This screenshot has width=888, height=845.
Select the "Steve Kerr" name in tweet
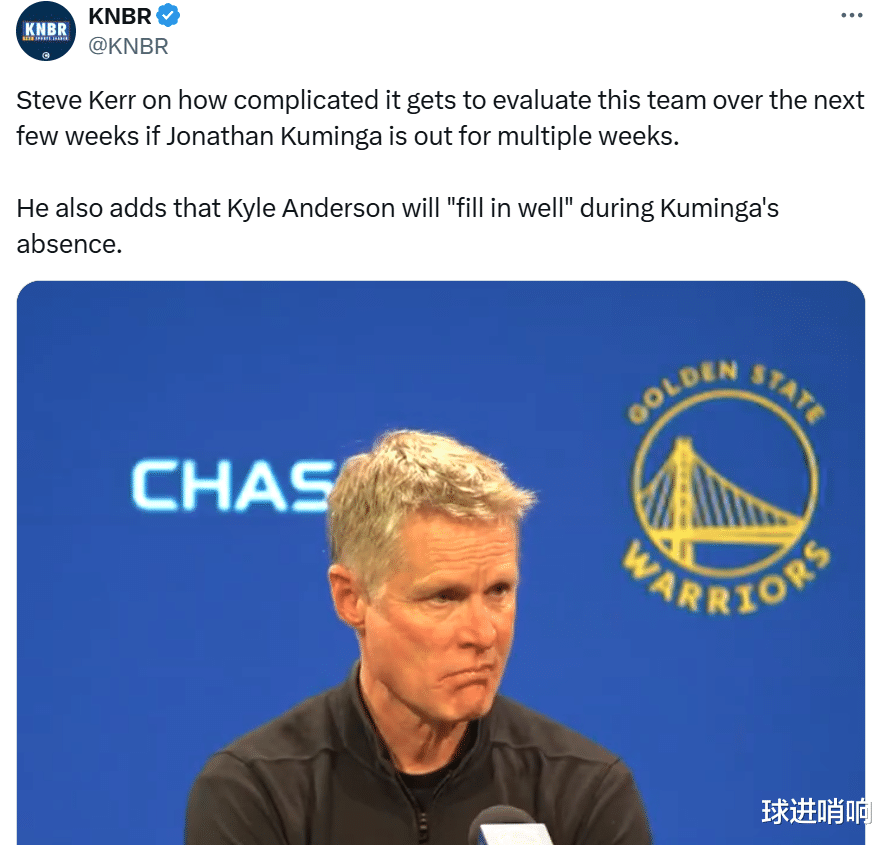[x=76, y=100]
